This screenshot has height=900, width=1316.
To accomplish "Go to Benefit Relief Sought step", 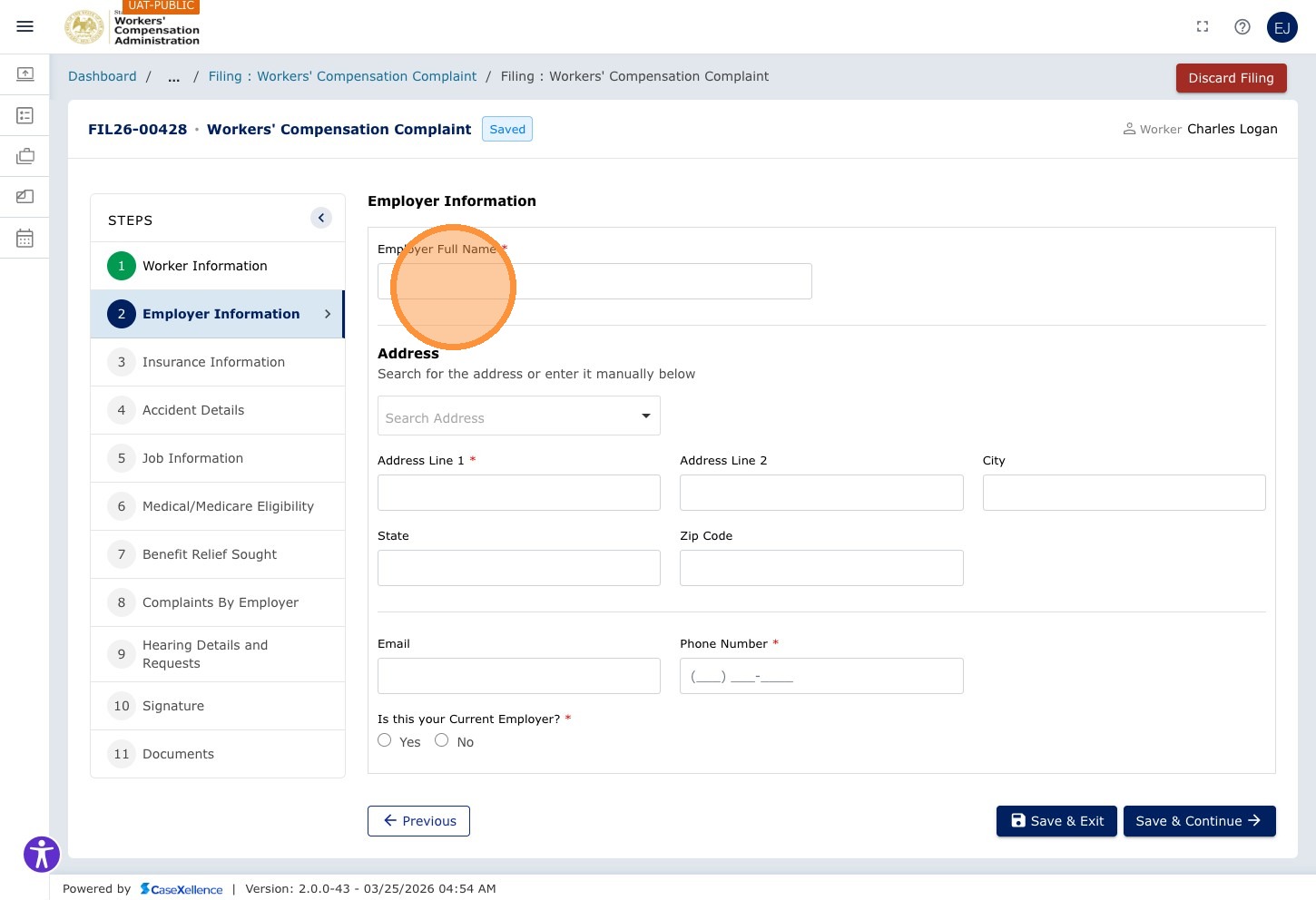I will [218, 554].
